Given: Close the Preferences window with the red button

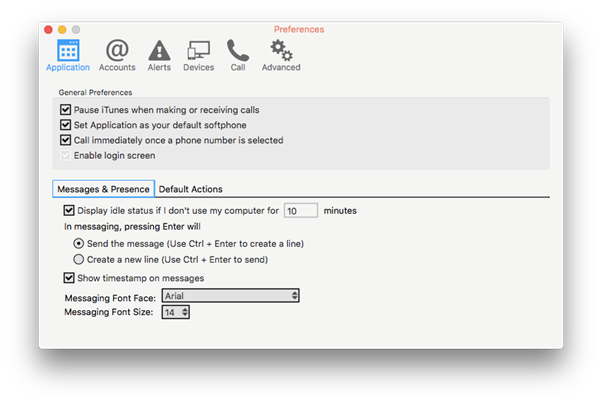Looking at the screenshot, I should click(x=48, y=30).
